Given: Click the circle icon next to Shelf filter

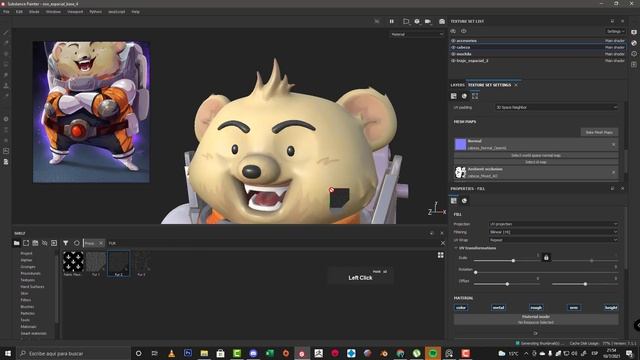Looking at the screenshot, I should tap(76, 243).
